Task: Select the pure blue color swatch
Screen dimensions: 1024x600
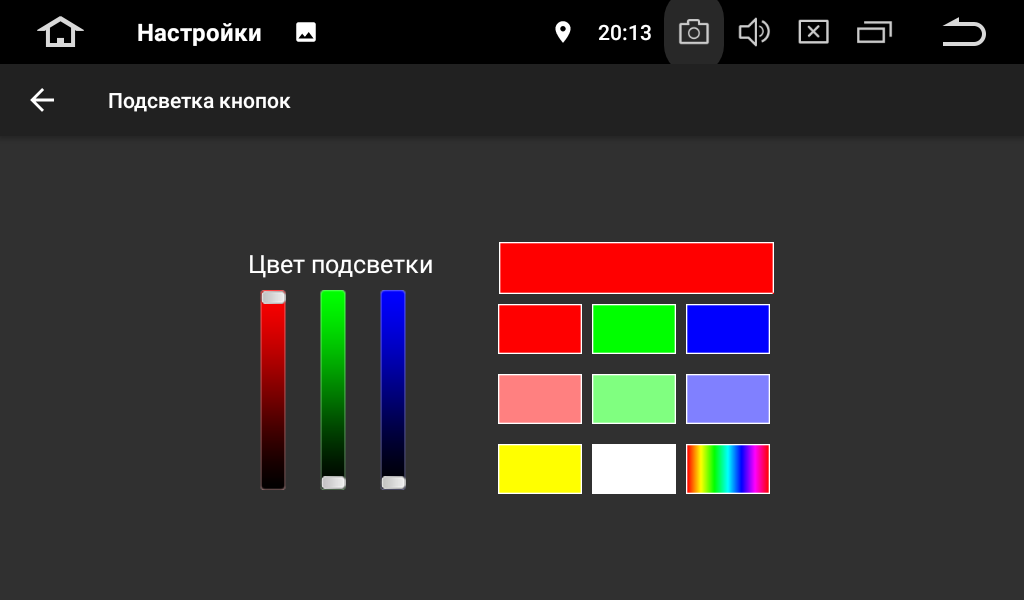Action: coord(728,329)
